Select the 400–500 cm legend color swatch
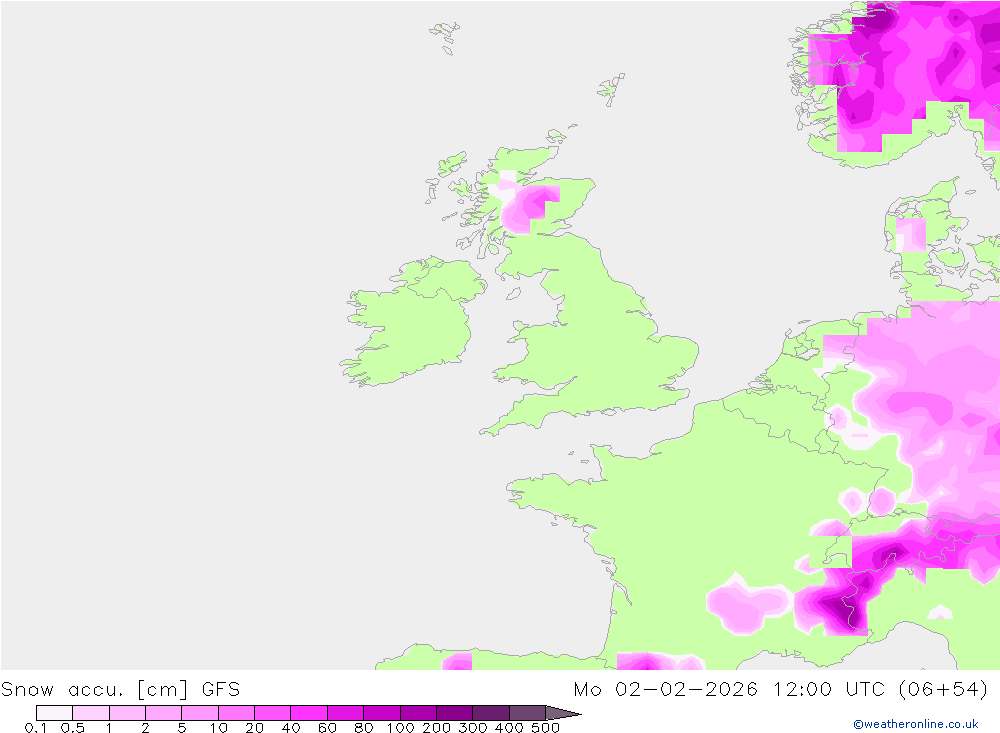The height and width of the screenshot is (733, 1000). click(x=527, y=713)
